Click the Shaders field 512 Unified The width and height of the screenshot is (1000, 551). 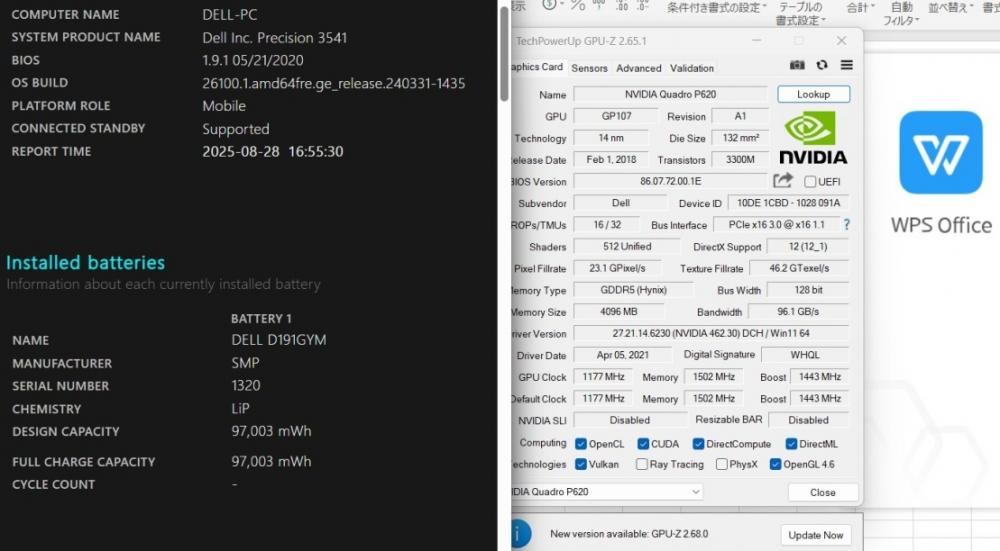pyautogui.click(x=627, y=246)
